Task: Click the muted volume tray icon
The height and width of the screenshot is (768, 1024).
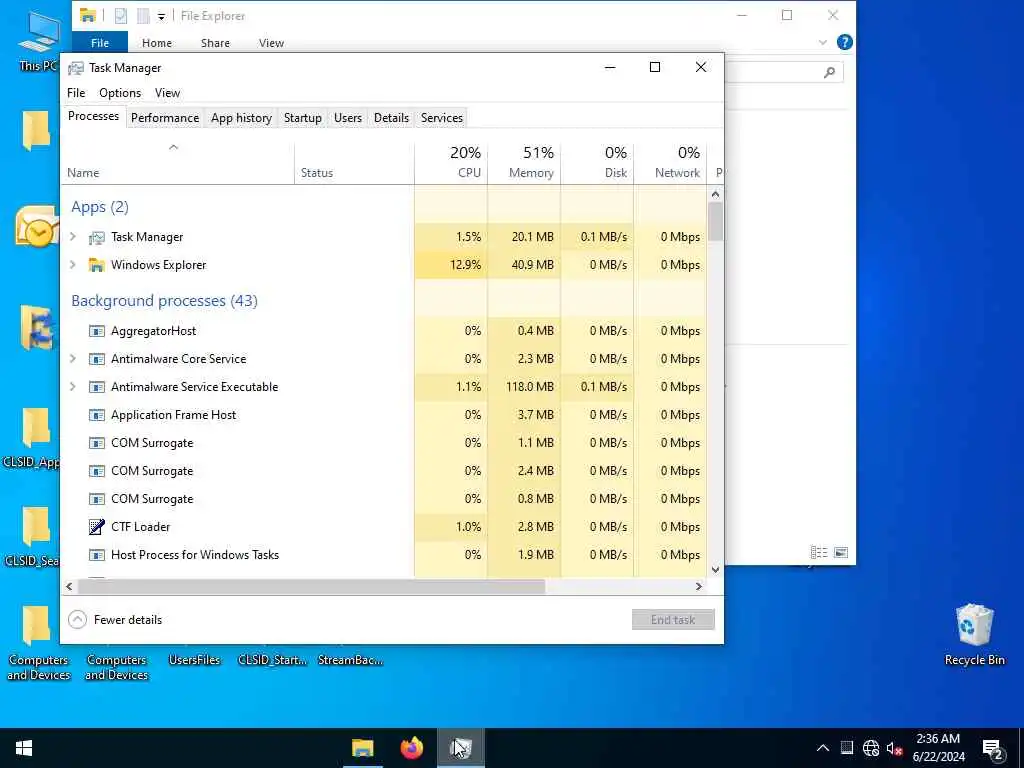Action: pos(894,748)
